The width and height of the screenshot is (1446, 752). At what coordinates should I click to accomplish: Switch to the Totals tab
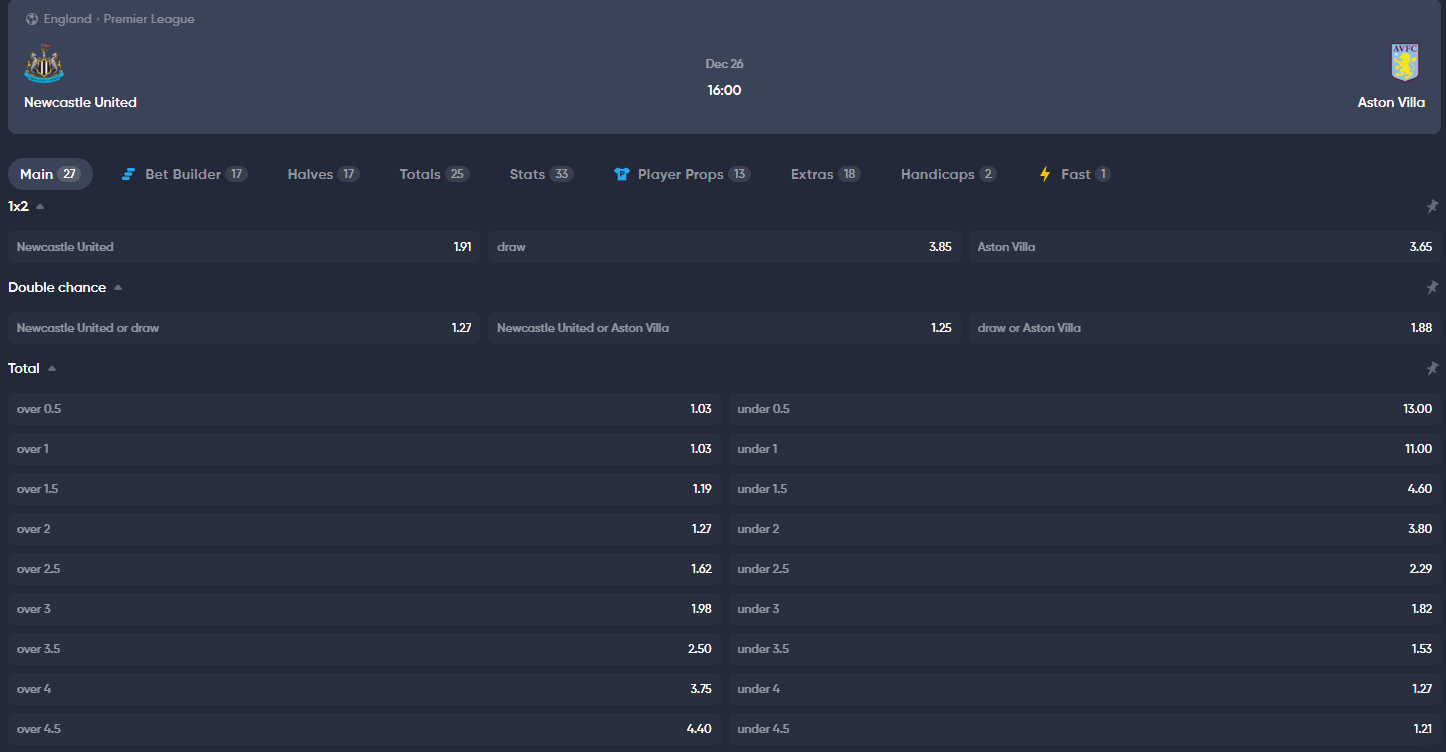tap(434, 174)
